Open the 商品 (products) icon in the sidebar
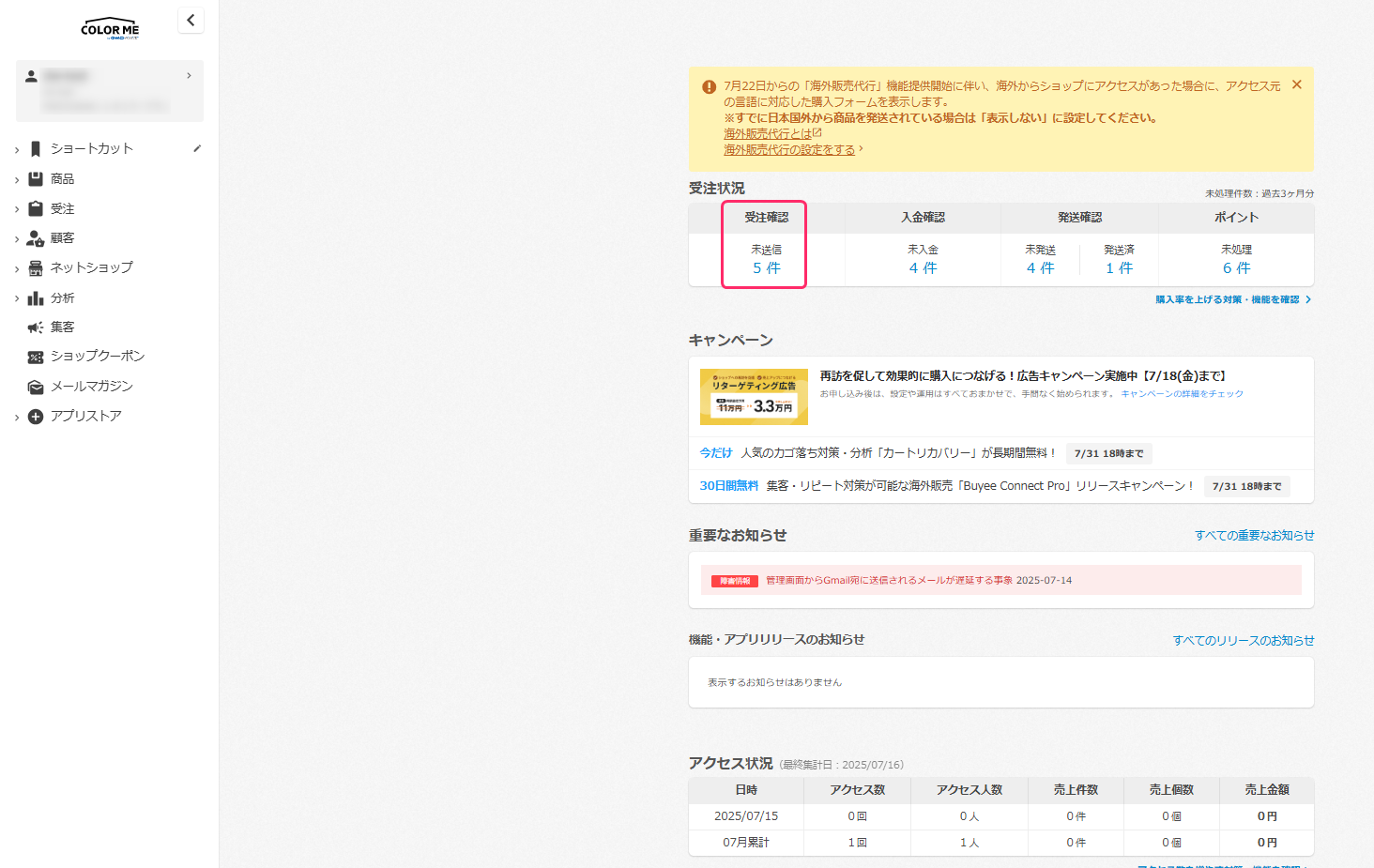This screenshot has width=1374, height=868. click(x=37, y=178)
